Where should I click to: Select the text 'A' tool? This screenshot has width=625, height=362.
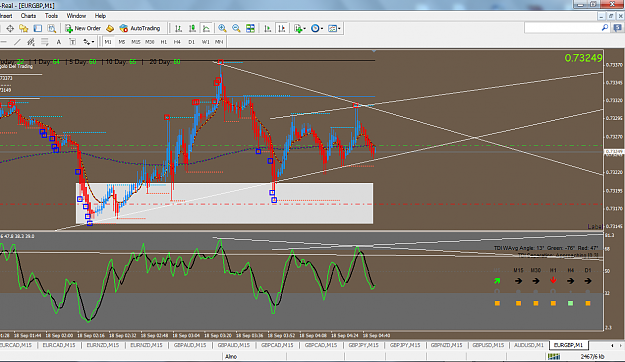(59, 42)
